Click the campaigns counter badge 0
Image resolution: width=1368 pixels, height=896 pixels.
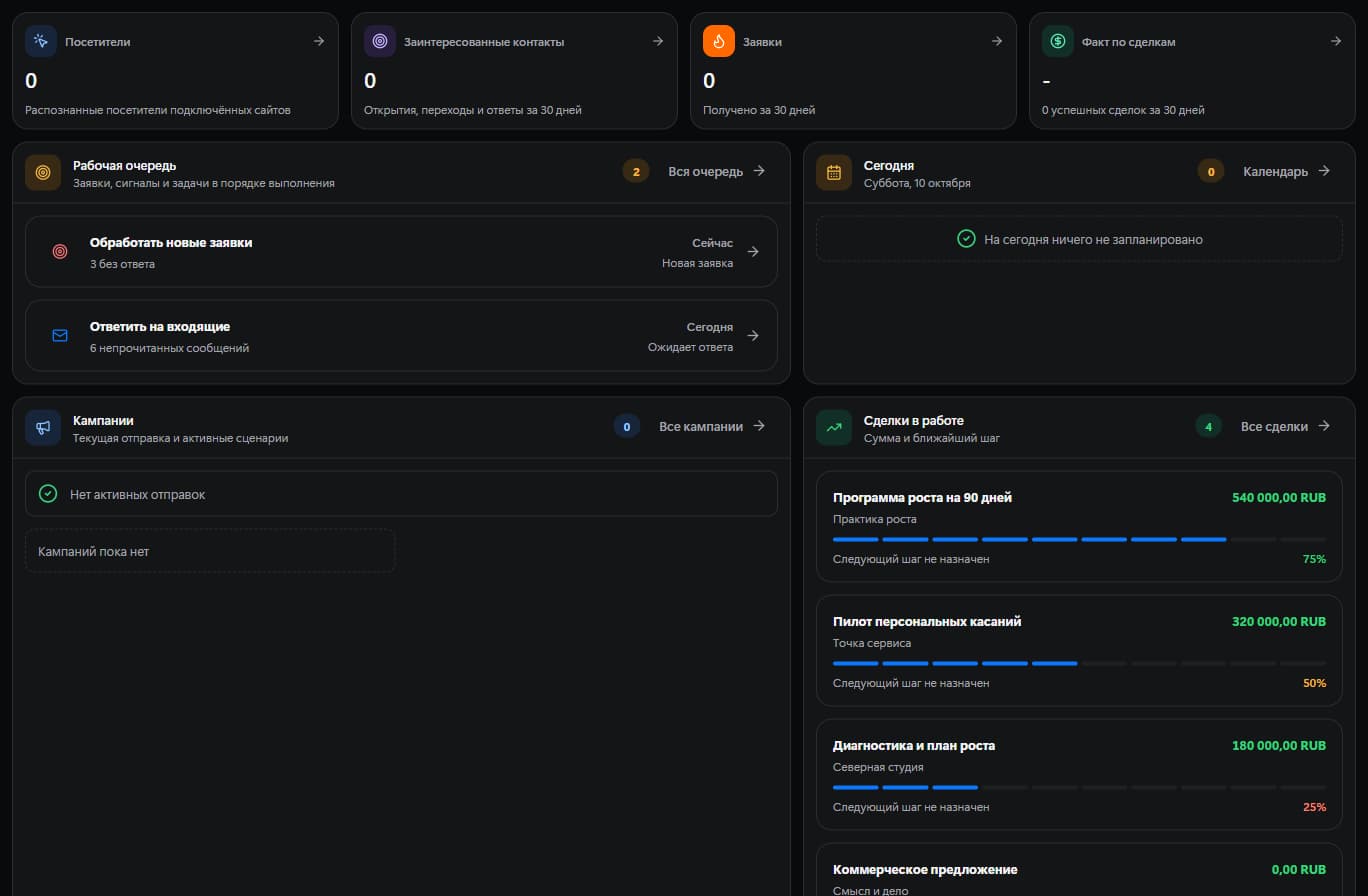[627, 426]
